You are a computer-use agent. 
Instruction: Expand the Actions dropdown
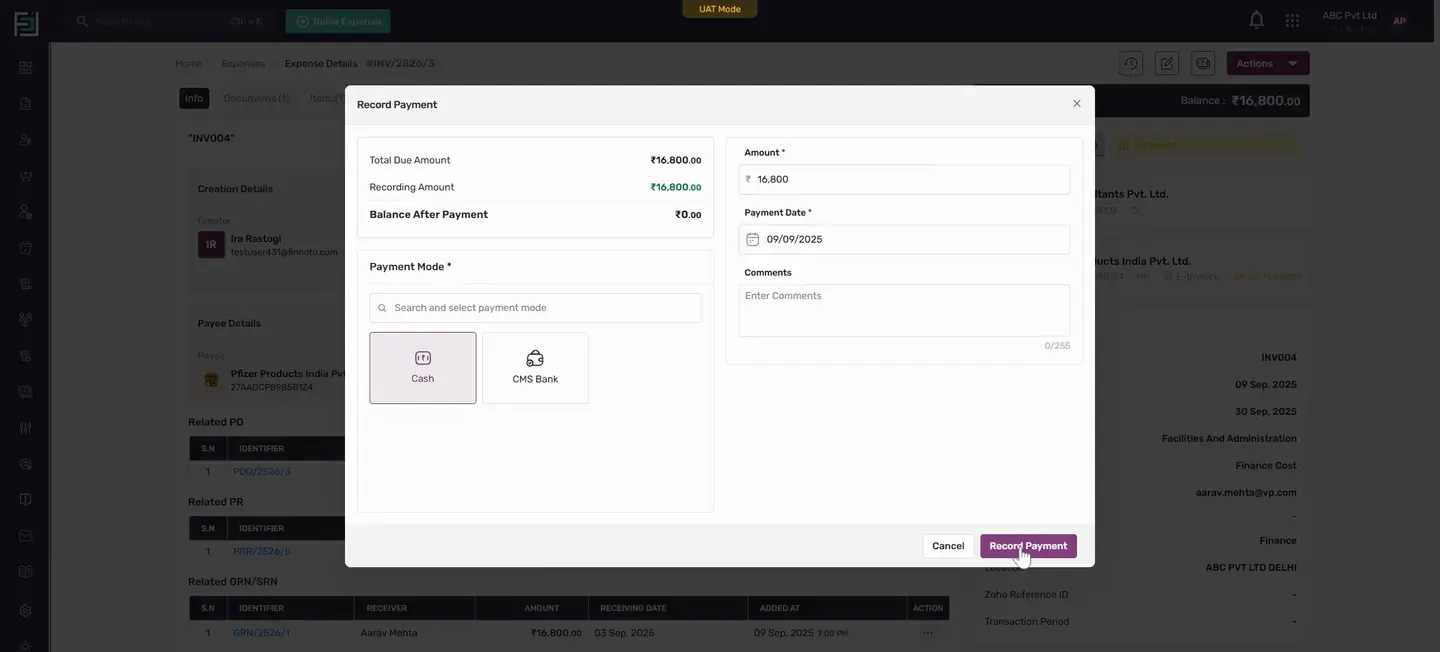tap(1268, 63)
